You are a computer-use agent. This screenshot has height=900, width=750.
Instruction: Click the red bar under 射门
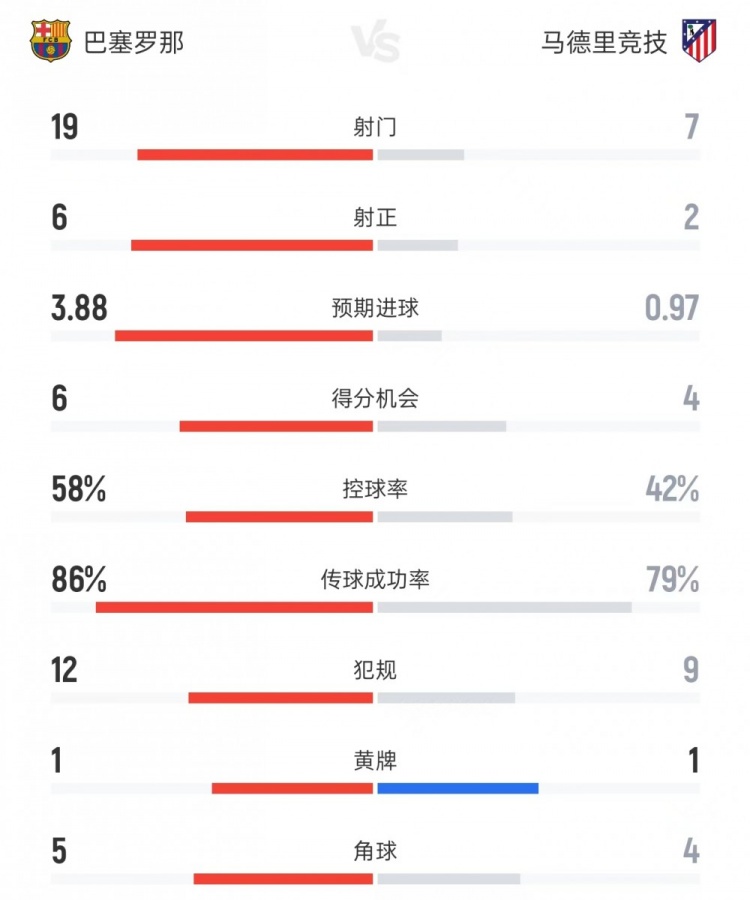pos(255,155)
